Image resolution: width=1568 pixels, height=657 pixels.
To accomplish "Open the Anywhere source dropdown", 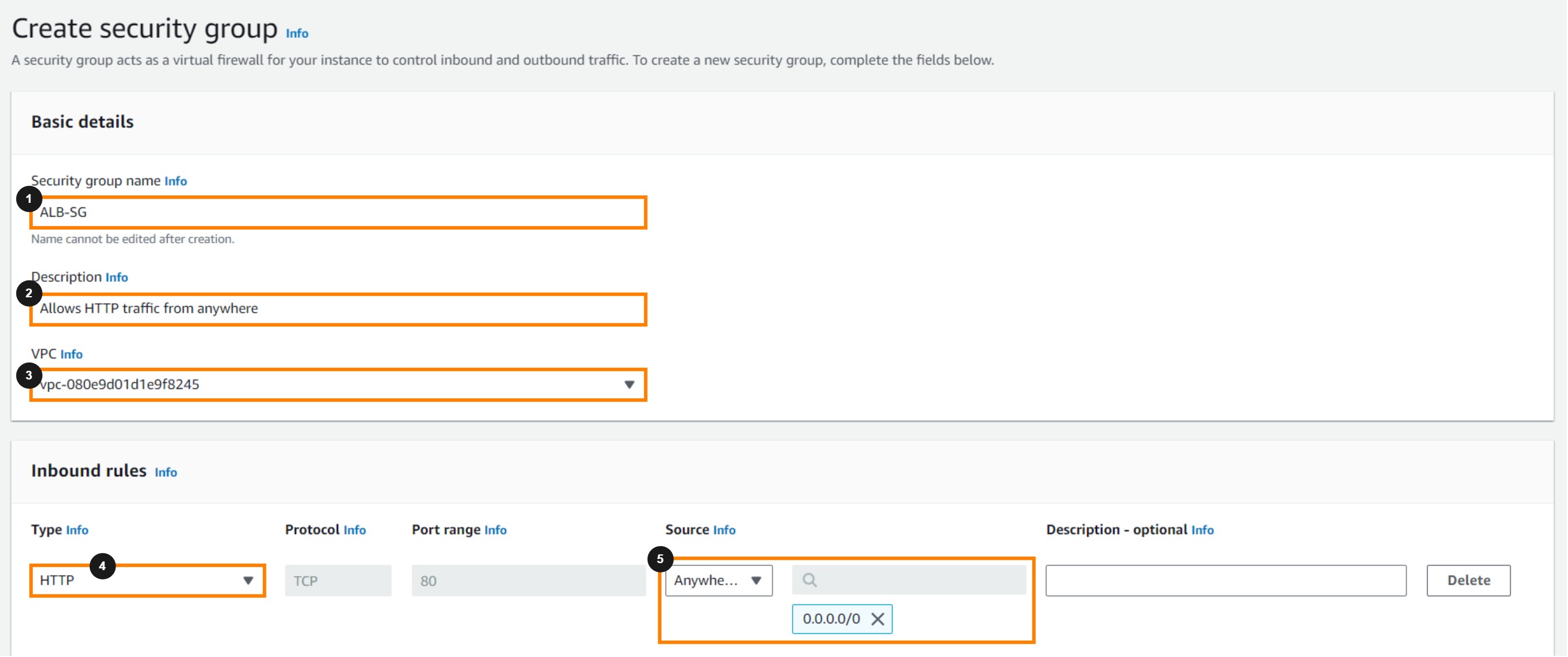I will click(718, 580).
